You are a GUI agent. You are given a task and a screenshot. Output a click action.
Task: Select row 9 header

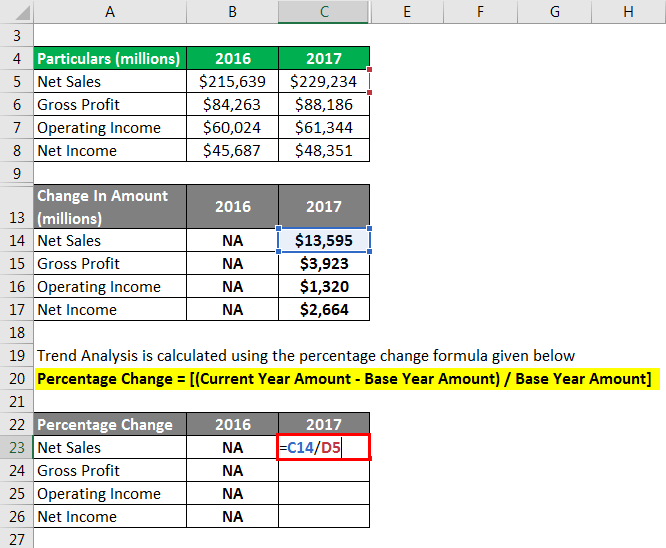tap(17, 173)
